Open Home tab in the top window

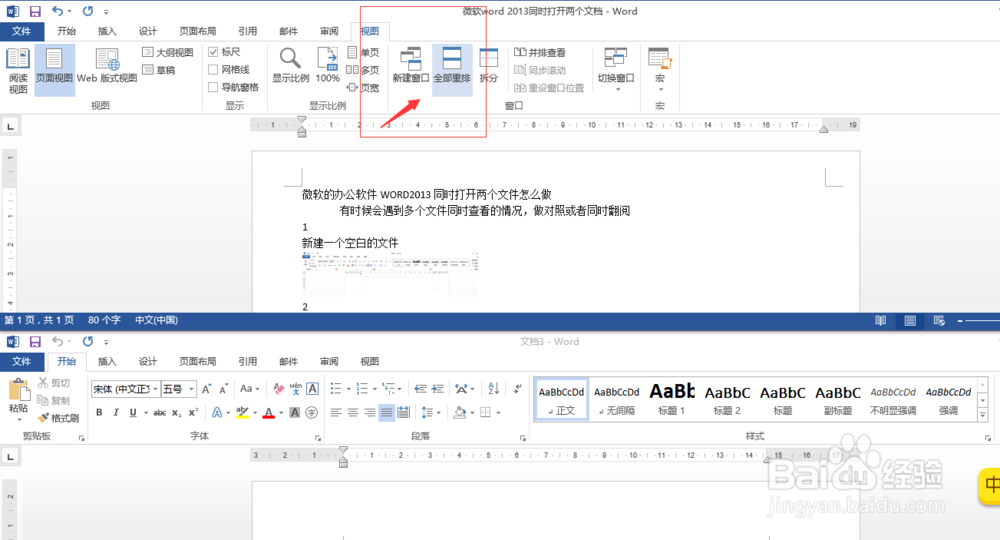tap(66, 31)
